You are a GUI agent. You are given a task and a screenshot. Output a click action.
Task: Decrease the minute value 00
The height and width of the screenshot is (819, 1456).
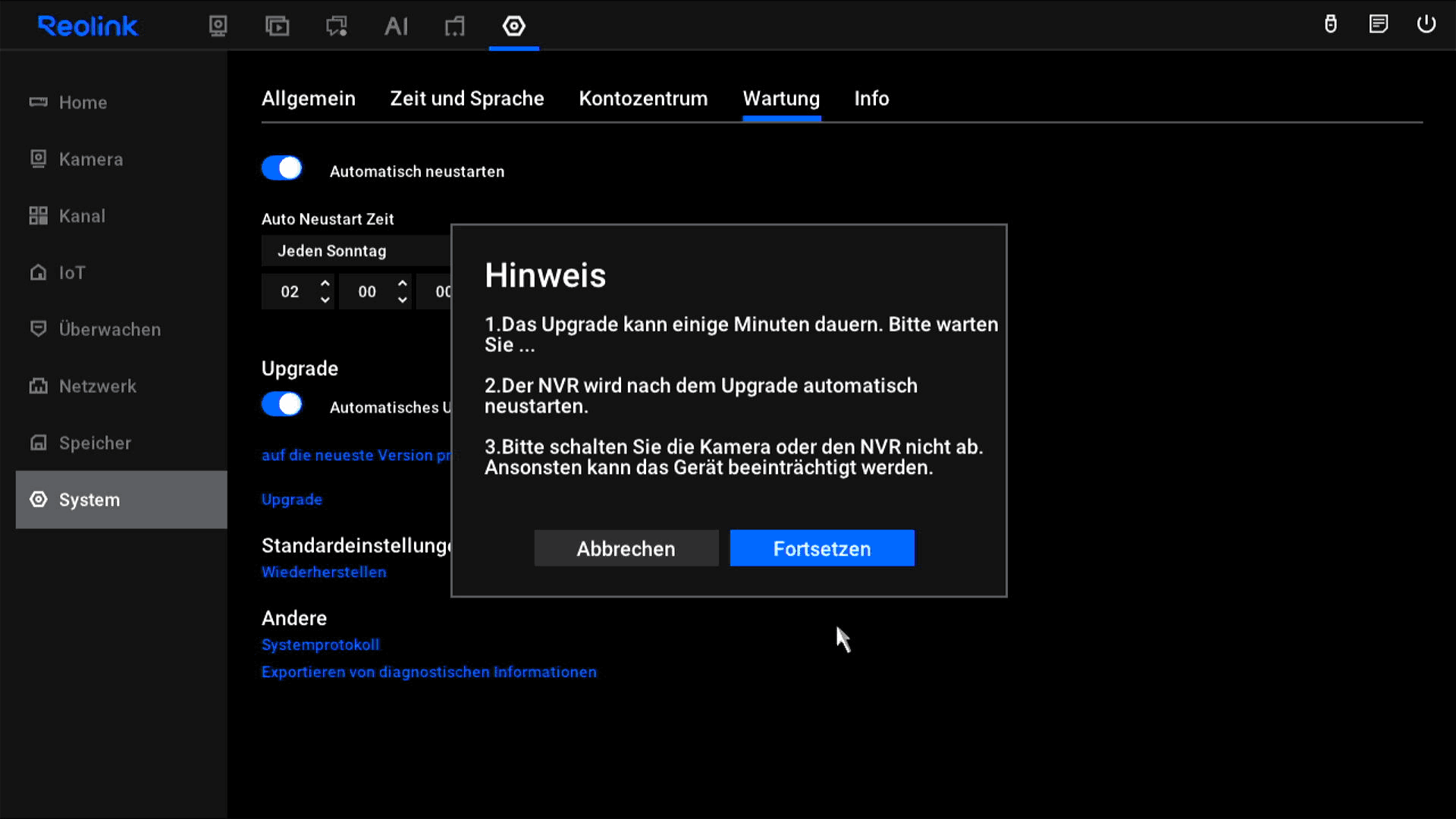pyautogui.click(x=403, y=300)
